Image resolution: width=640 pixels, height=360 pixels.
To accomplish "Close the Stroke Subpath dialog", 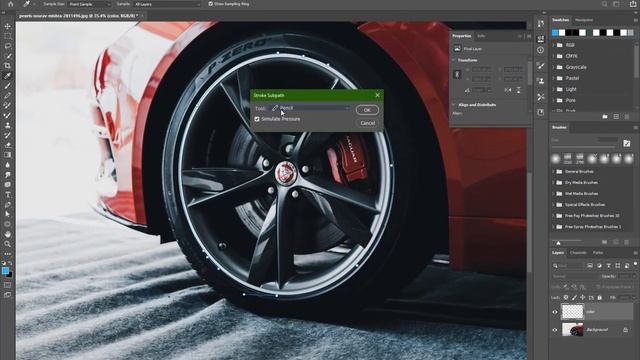I will tap(377, 95).
